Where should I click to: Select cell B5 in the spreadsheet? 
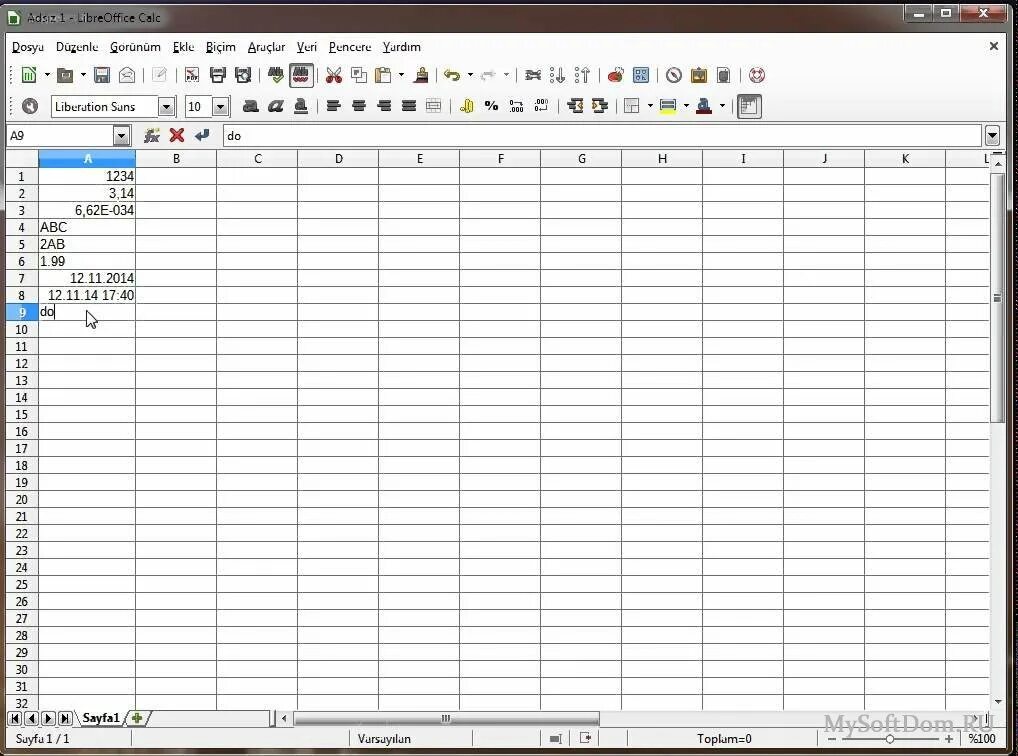176,244
